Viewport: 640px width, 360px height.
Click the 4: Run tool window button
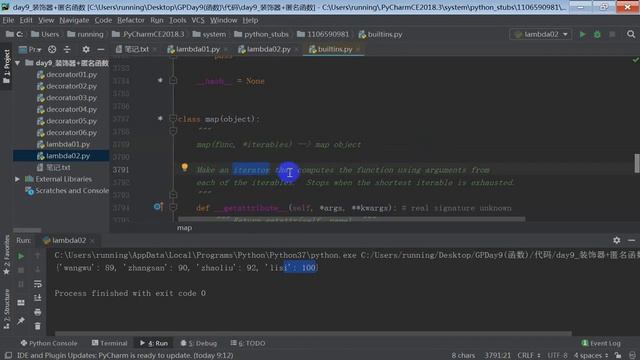tap(154, 343)
